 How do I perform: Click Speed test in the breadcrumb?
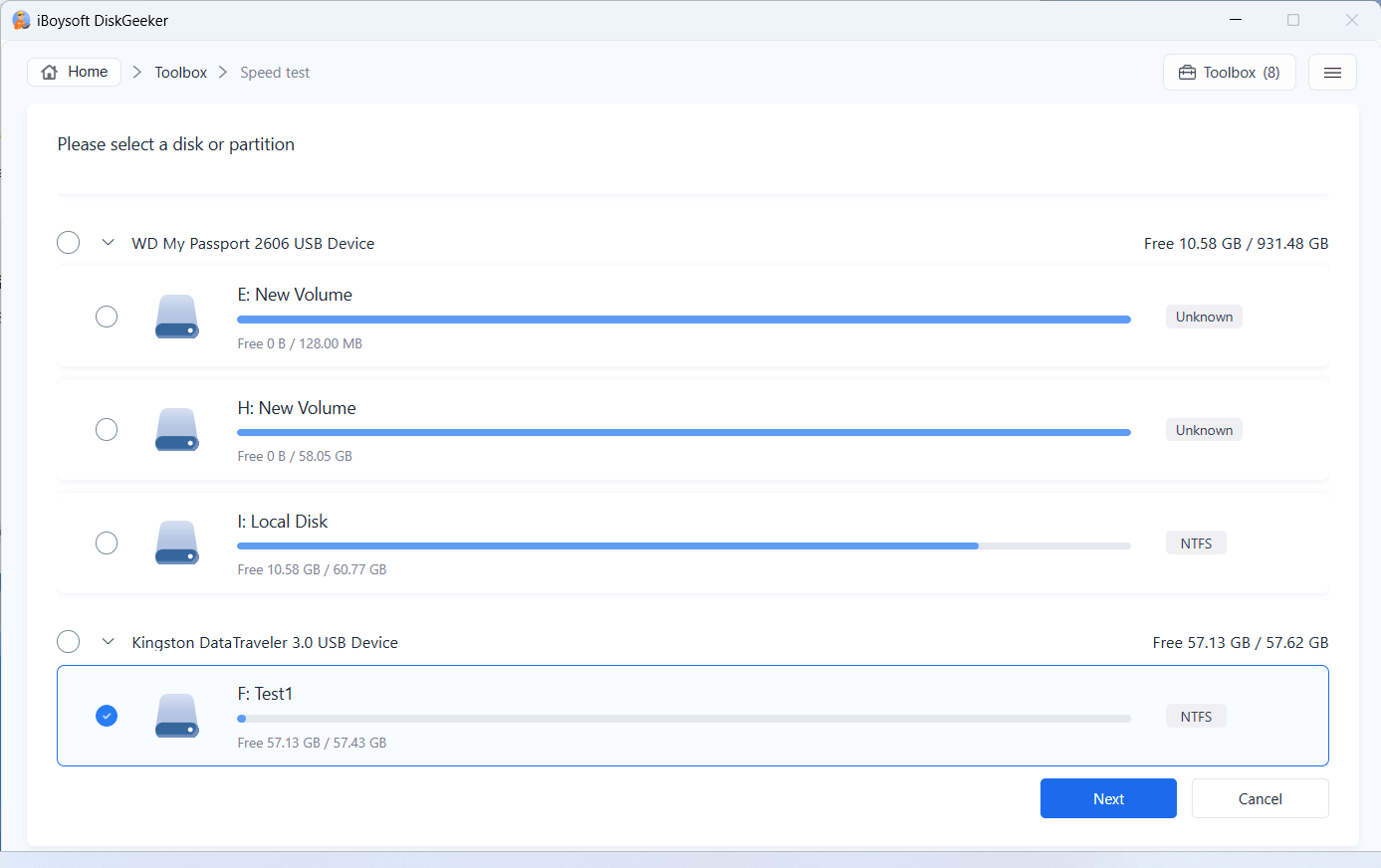tap(275, 73)
